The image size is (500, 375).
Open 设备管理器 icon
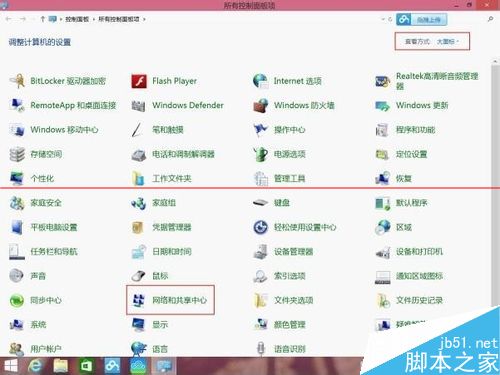pos(261,251)
